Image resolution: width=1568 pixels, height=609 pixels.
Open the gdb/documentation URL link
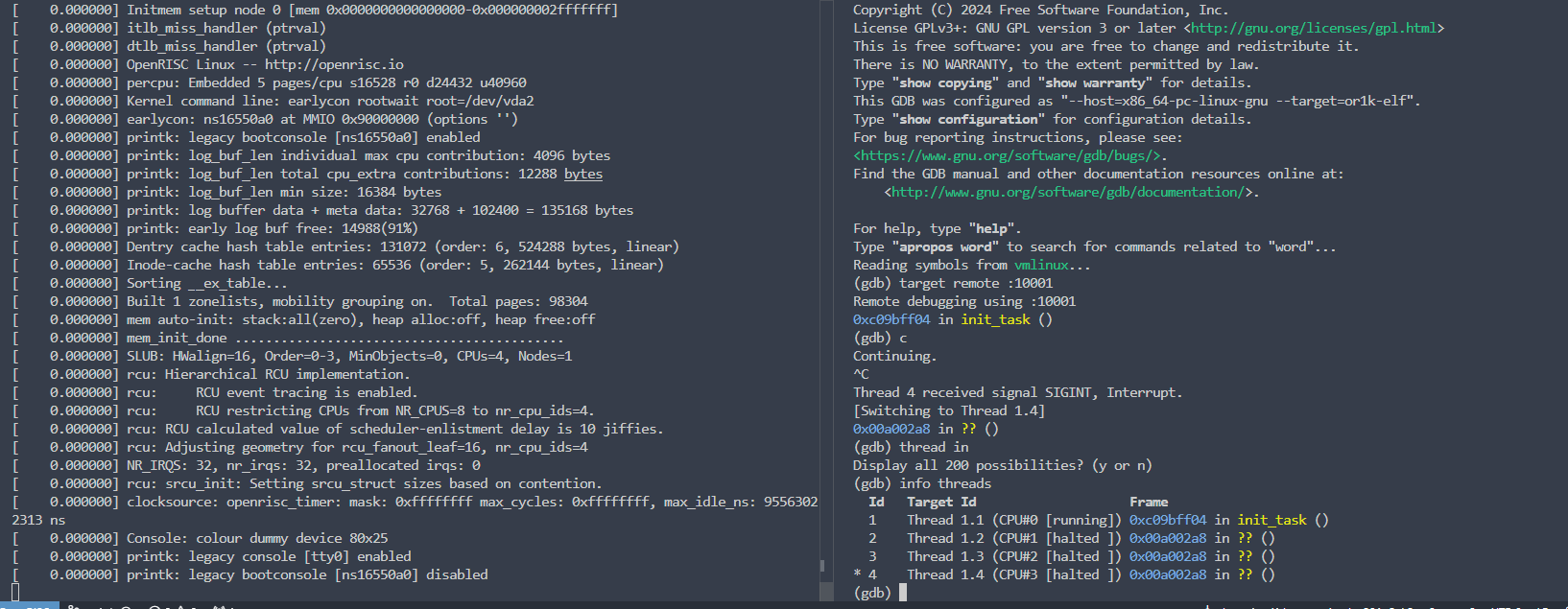[1068, 192]
